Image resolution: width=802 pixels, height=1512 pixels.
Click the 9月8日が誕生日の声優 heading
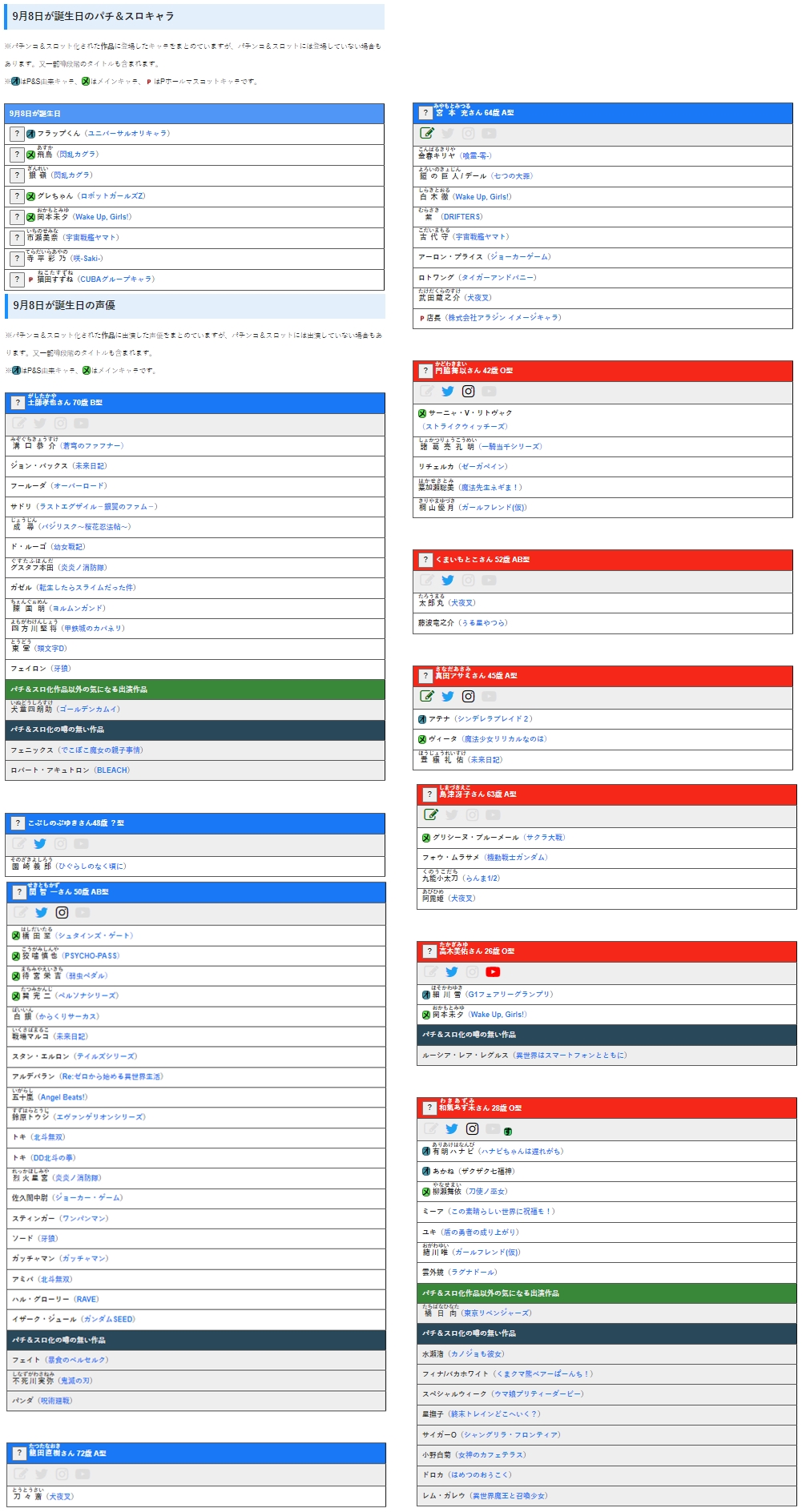tap(64, 305)
